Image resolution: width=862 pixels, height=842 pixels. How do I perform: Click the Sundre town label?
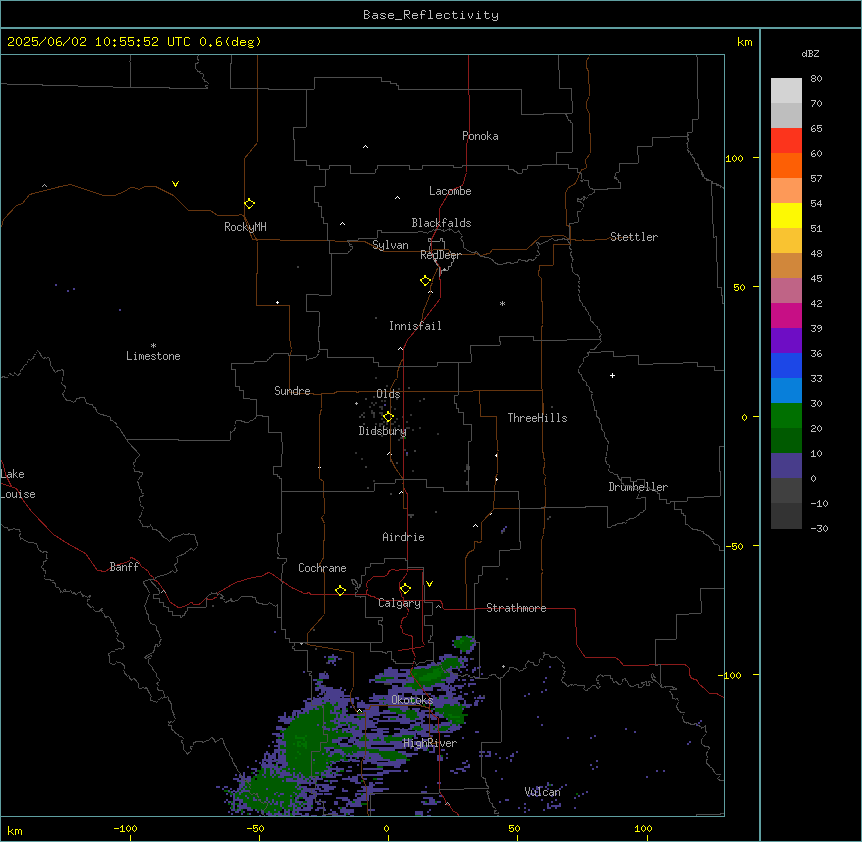click(x=292, y=391)
